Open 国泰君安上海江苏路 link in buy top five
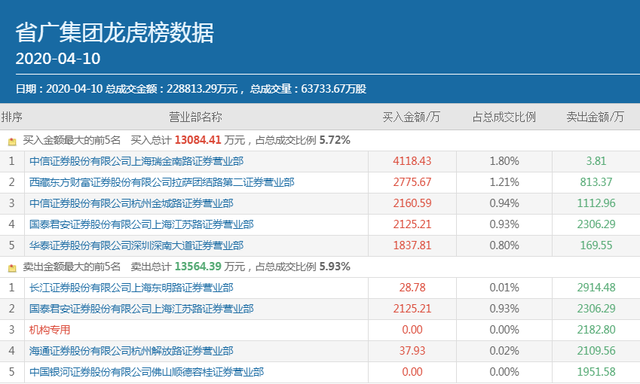 pos(141,224)
